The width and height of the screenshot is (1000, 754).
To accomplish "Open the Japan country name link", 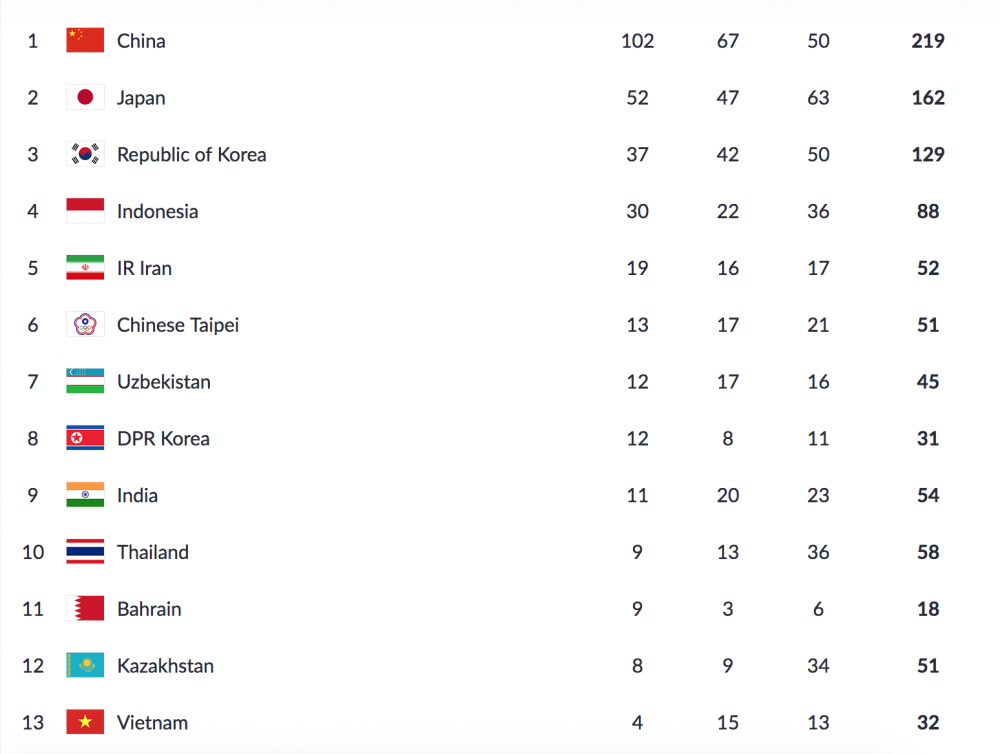I will coord(141,98).
